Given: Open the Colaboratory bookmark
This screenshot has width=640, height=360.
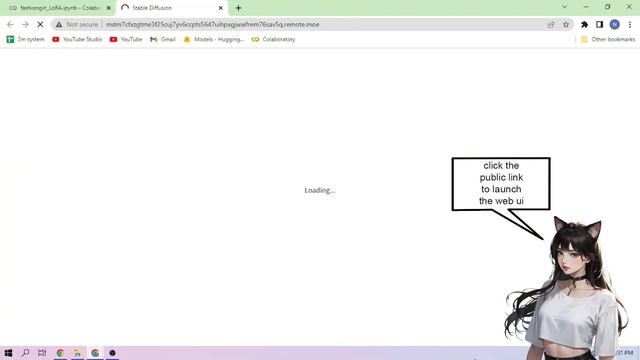Looking at the screenshot, I should click(x=273, y=39).
